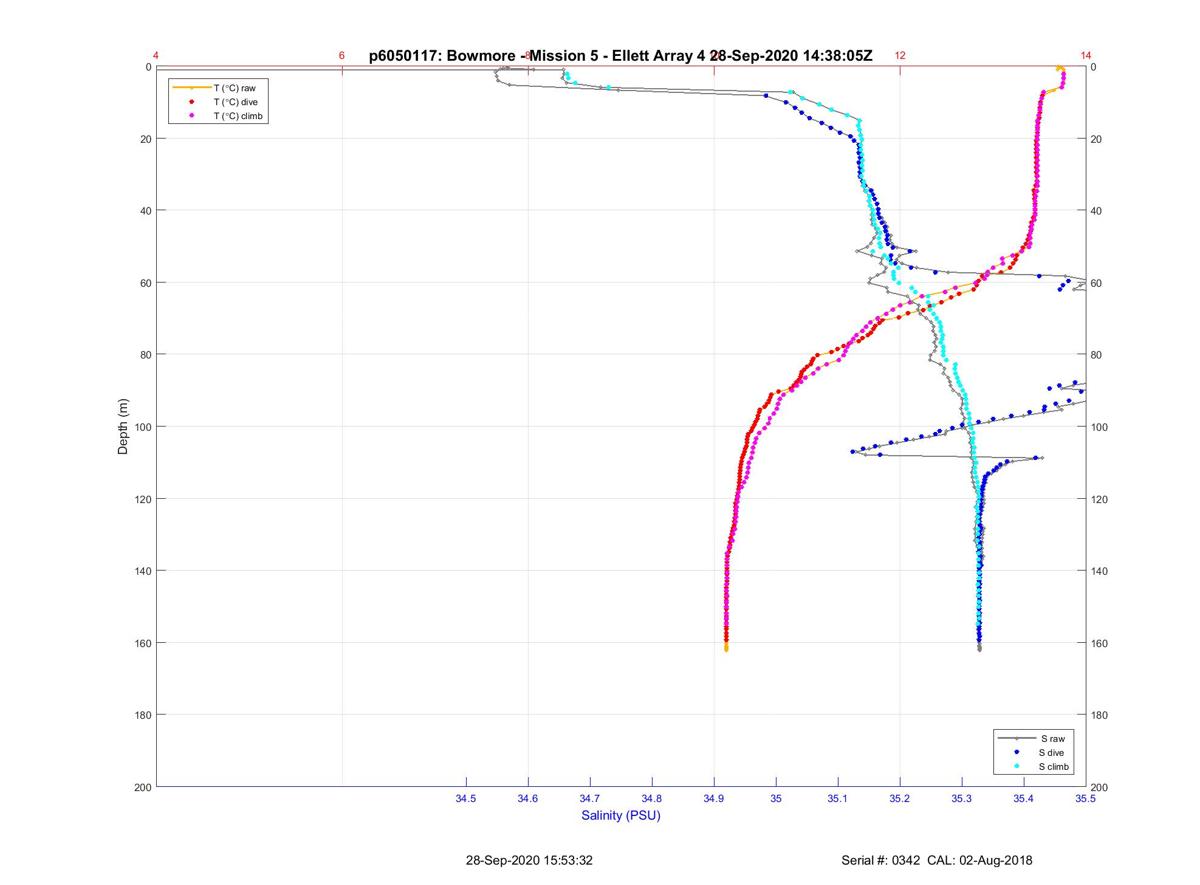Click the red temperature tick label 4

pos(156,56)
